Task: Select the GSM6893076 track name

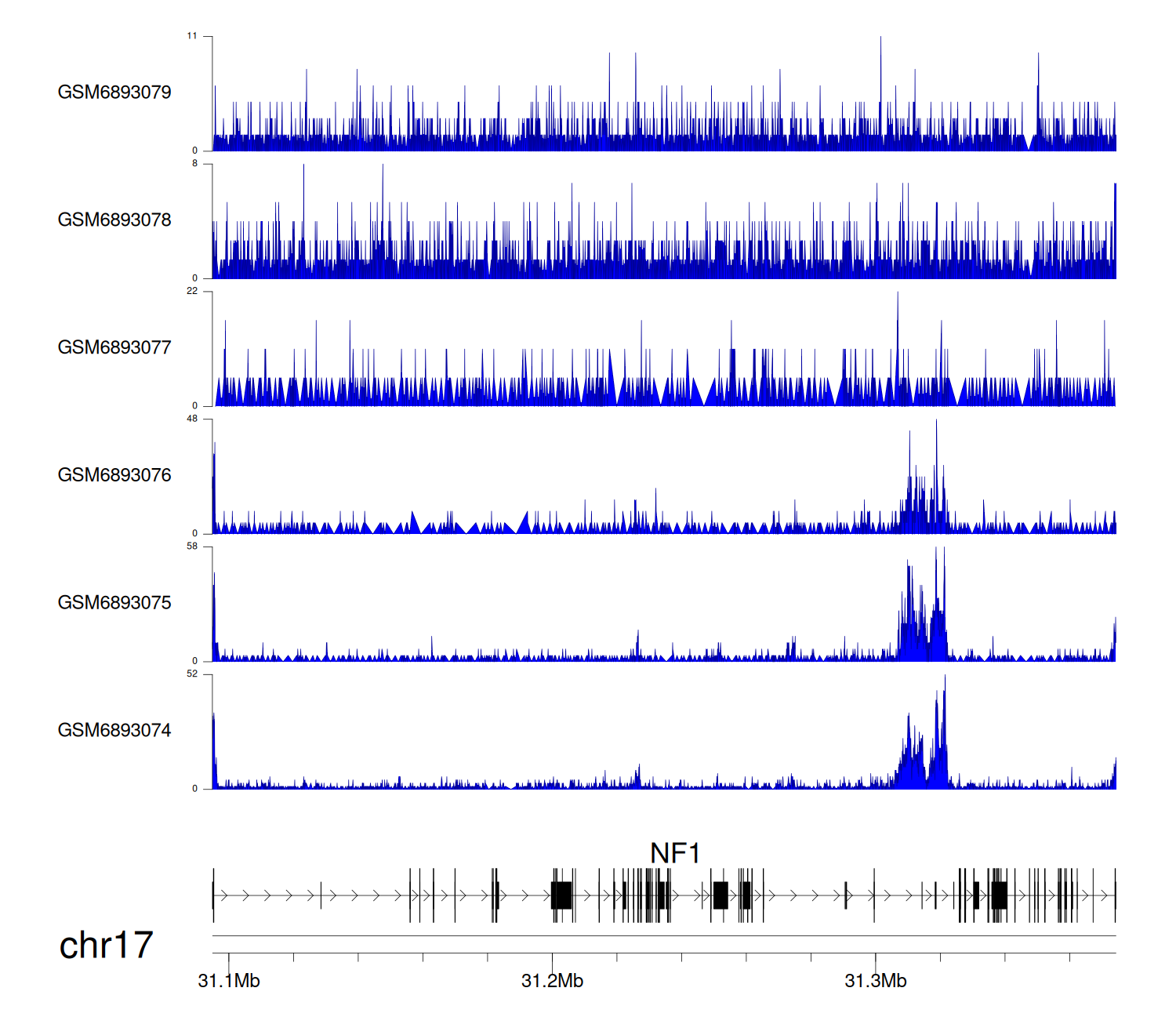Action: click(x=114, y=476)
